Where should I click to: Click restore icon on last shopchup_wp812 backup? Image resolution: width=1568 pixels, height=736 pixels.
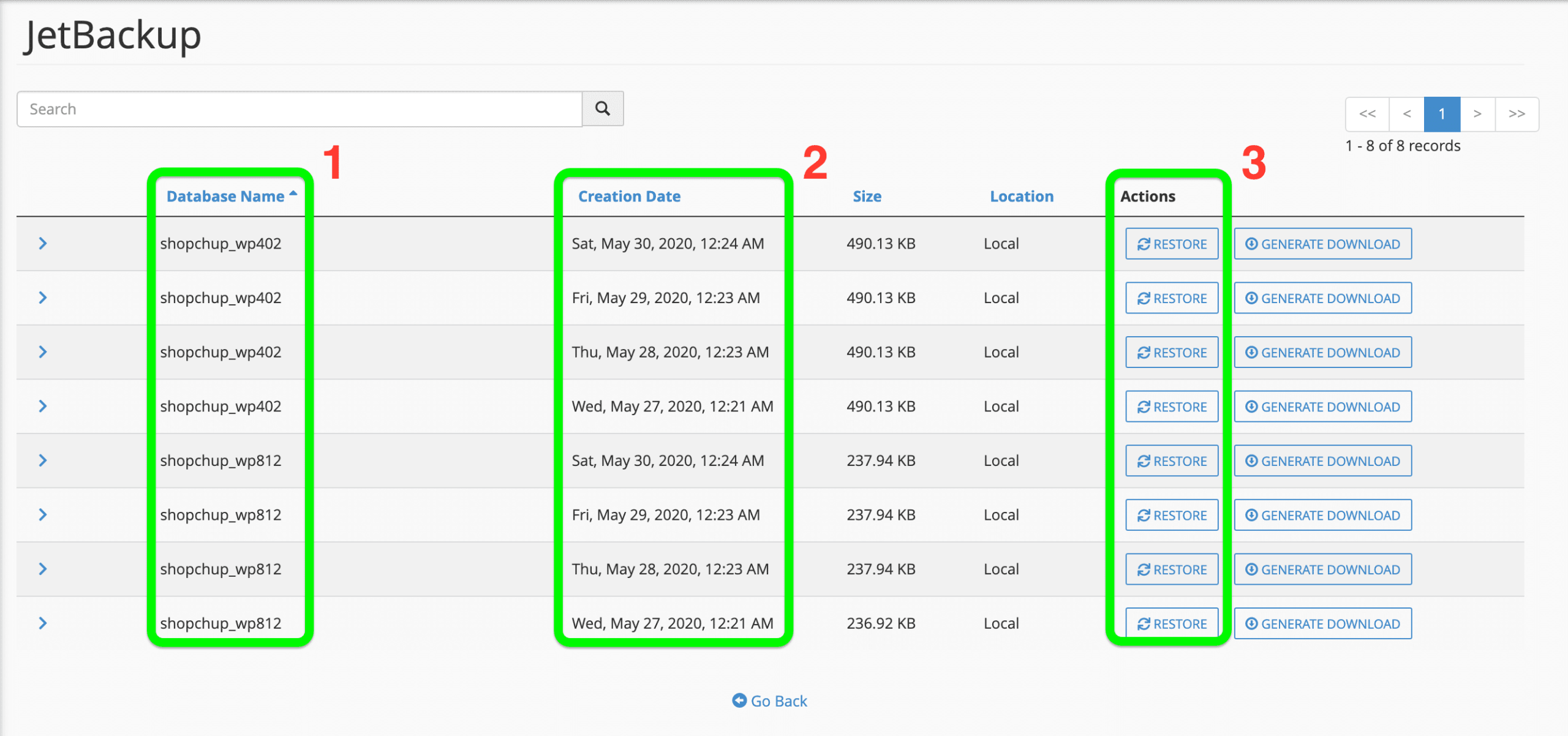[1143, 623]
